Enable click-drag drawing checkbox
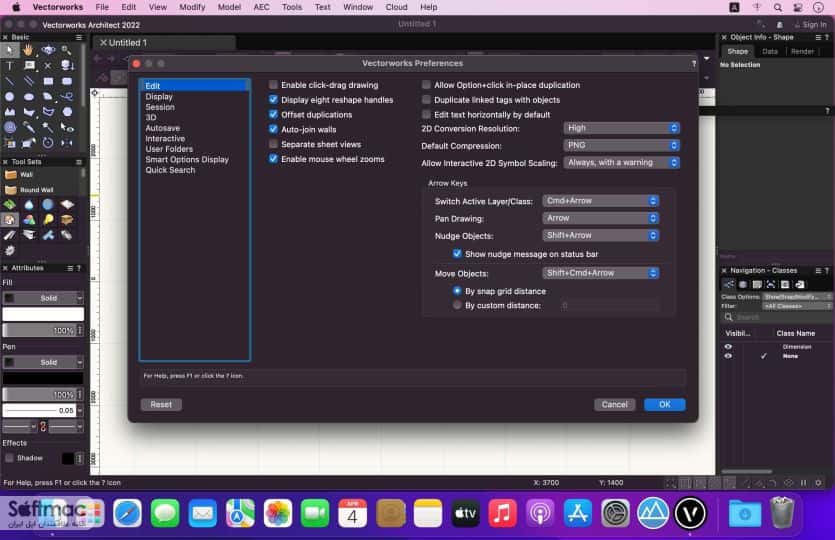Viewport: 835px width, 540px height. tap(273, 85)
